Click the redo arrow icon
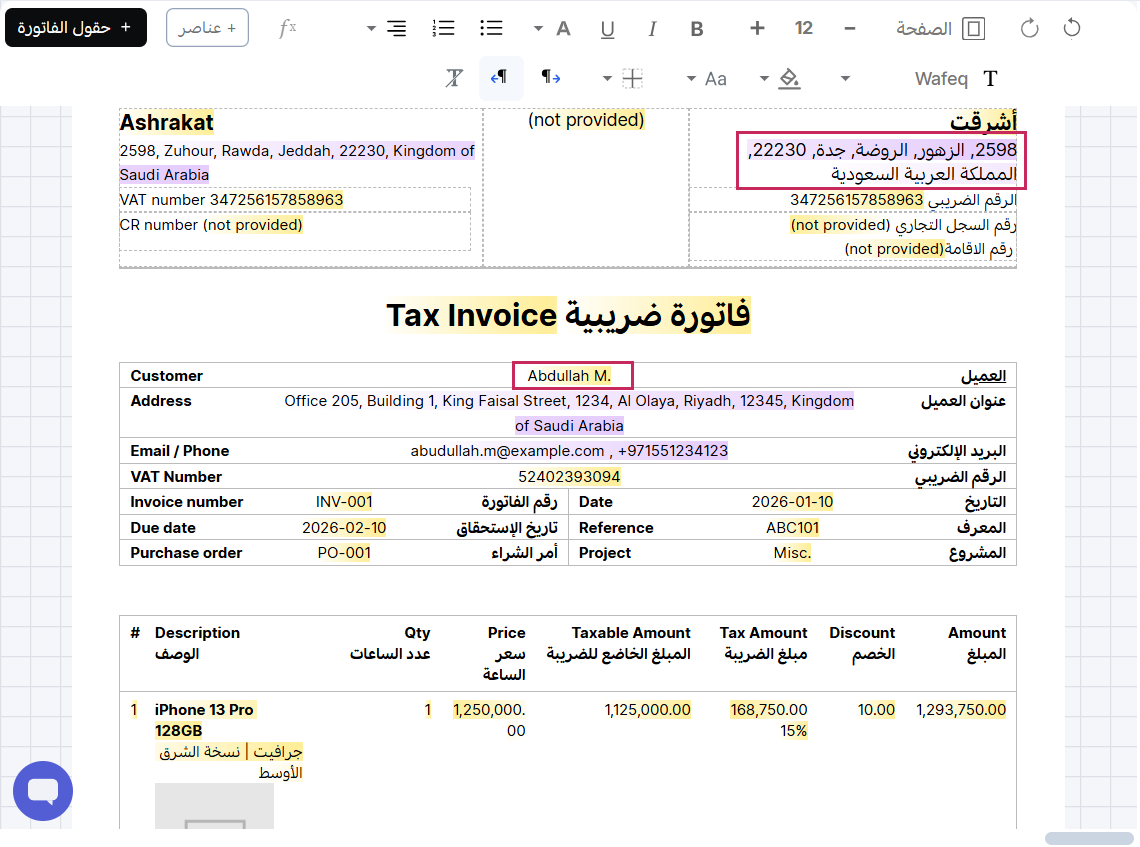 coord(1029,28)
